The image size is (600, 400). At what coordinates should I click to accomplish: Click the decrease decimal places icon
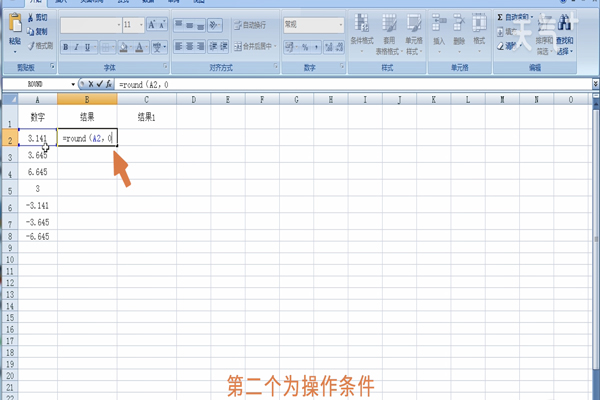(x=339, y=47)
